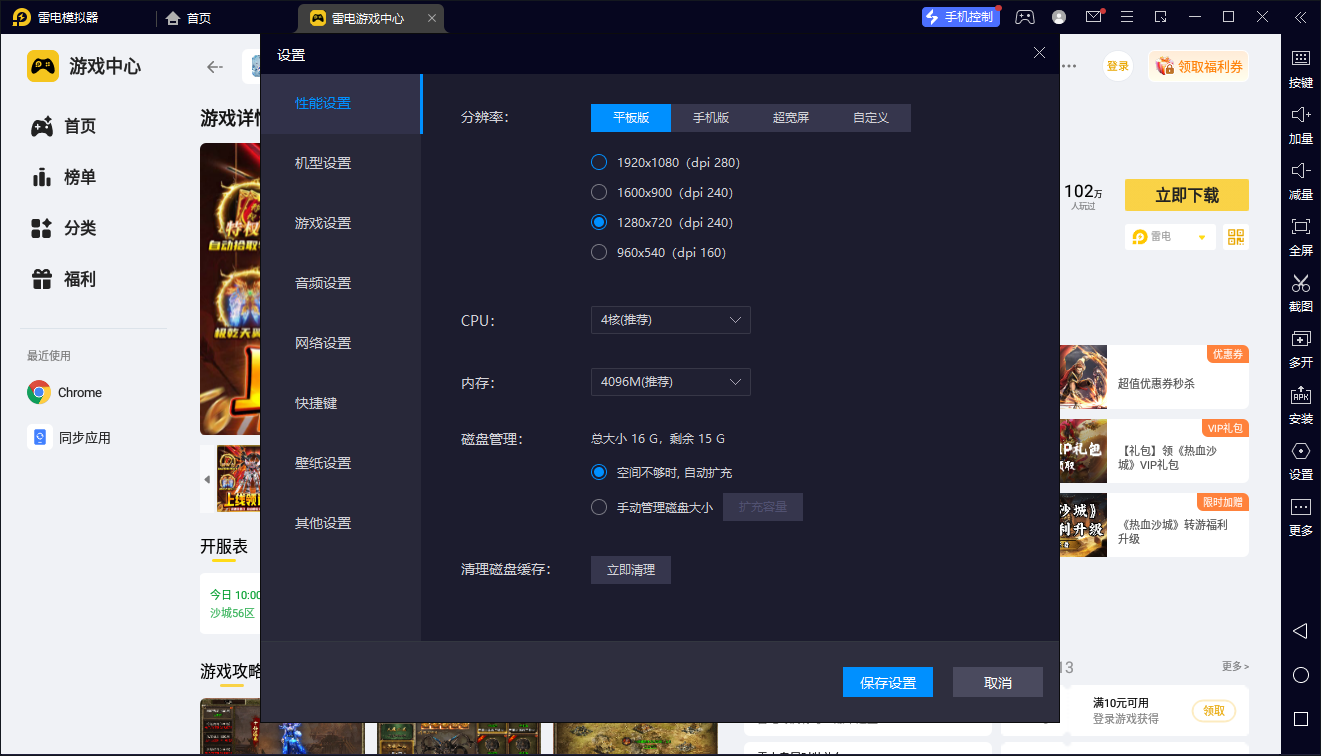Image resolution: width=1321 pixels, height=756 pixels.
Task: Open the 按键 keyboard mapping tool
Action: point(1300,68)
